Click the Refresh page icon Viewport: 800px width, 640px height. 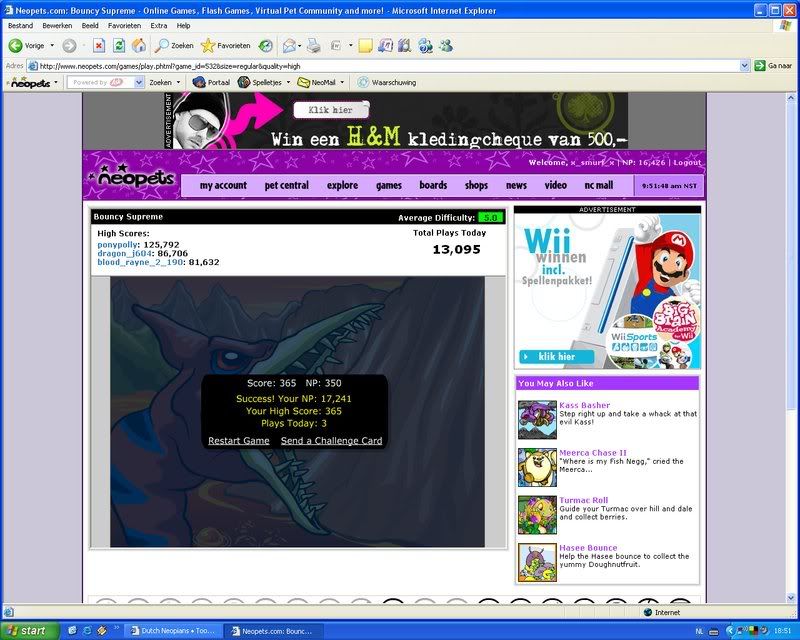(119, 46)
